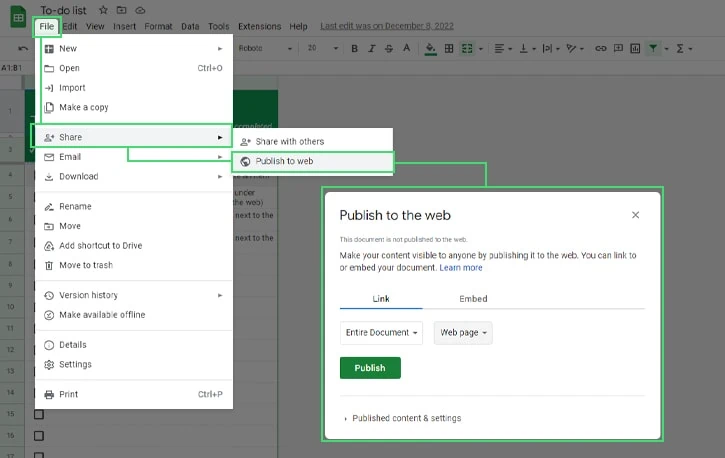Select Make a copy

pyautogui.click(x=134, y=107)
